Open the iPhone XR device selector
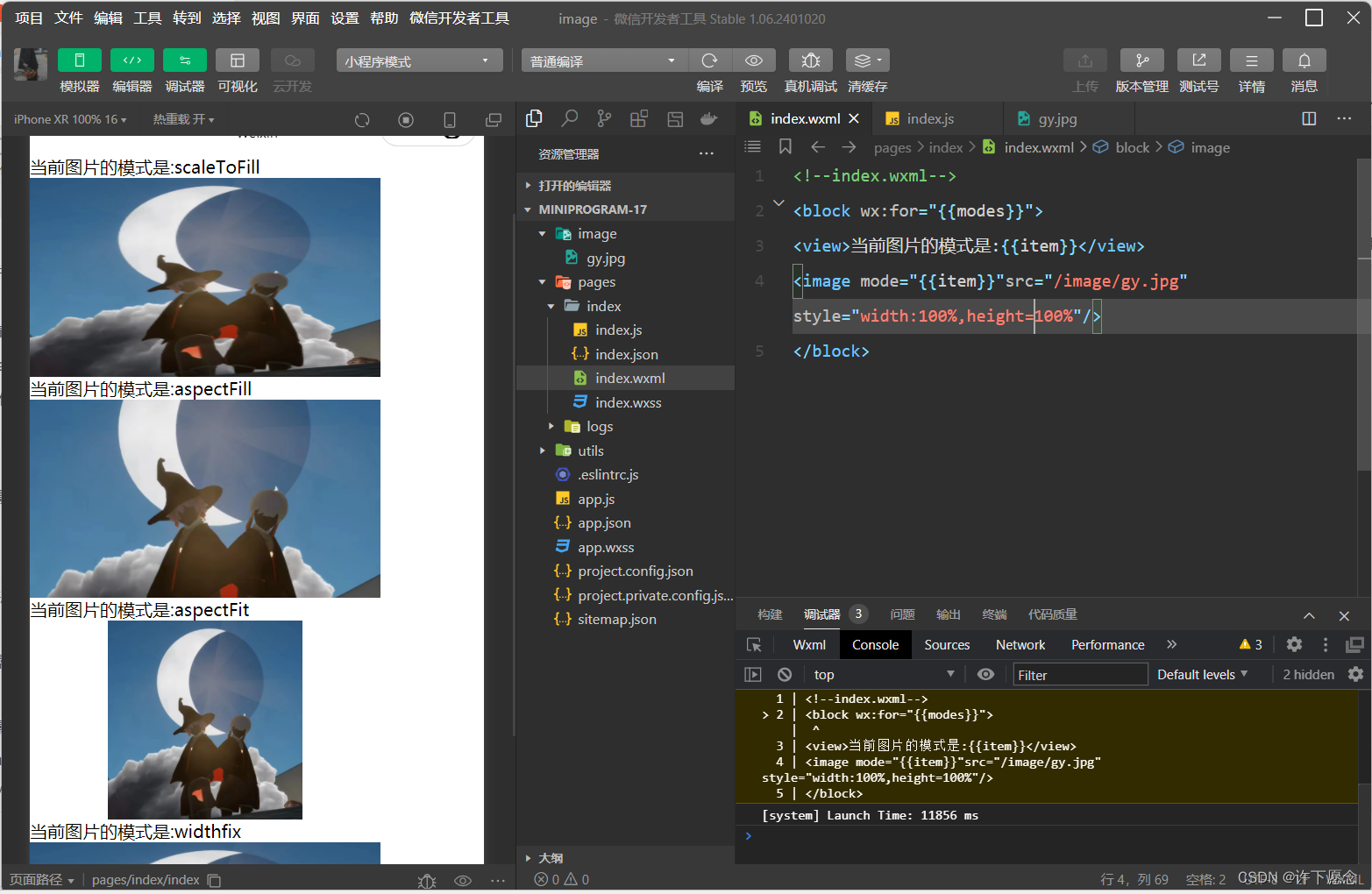Viewport: 1372px width, 894px height. 70,119
